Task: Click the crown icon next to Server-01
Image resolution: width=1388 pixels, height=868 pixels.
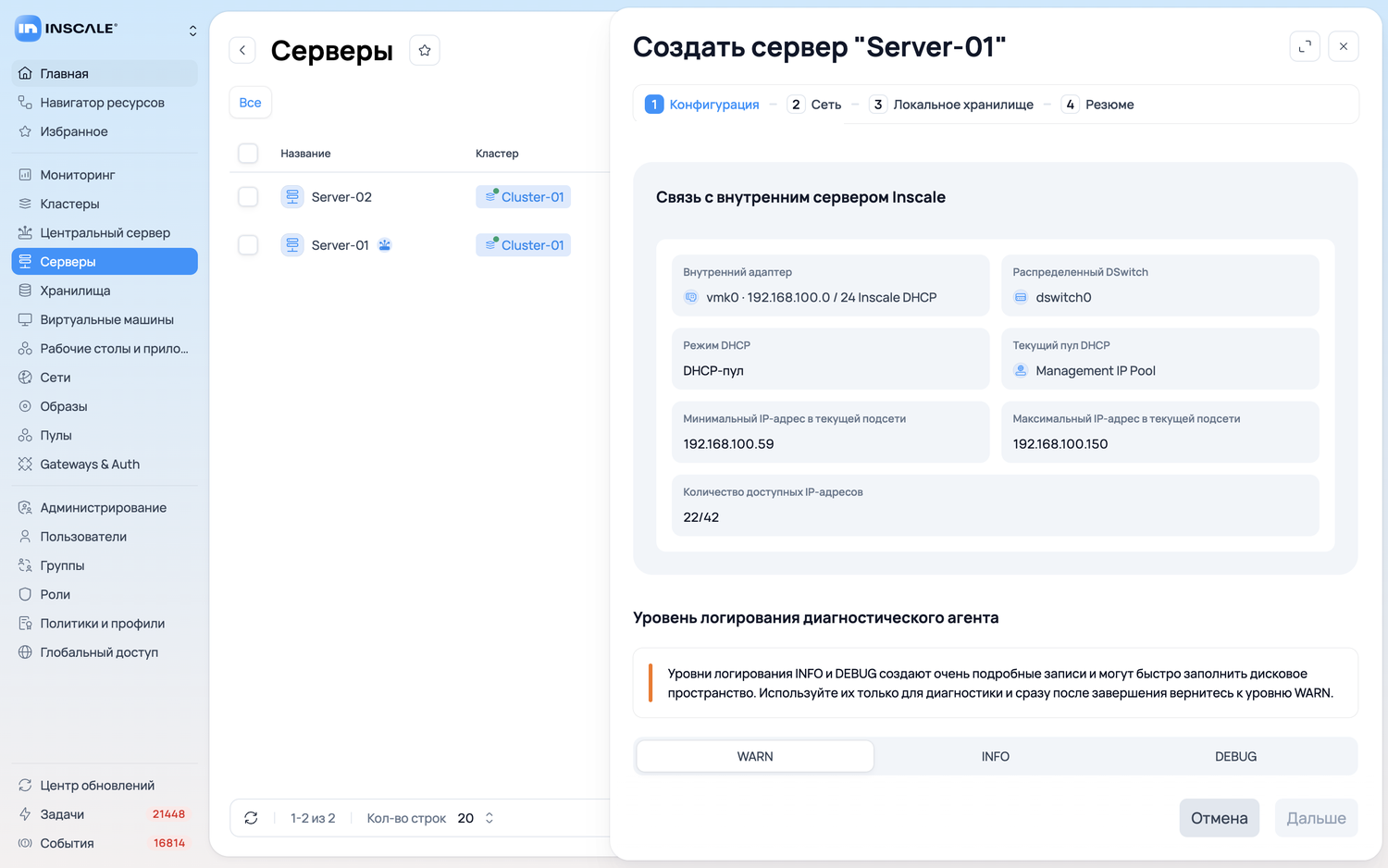Action: [385, 245]
